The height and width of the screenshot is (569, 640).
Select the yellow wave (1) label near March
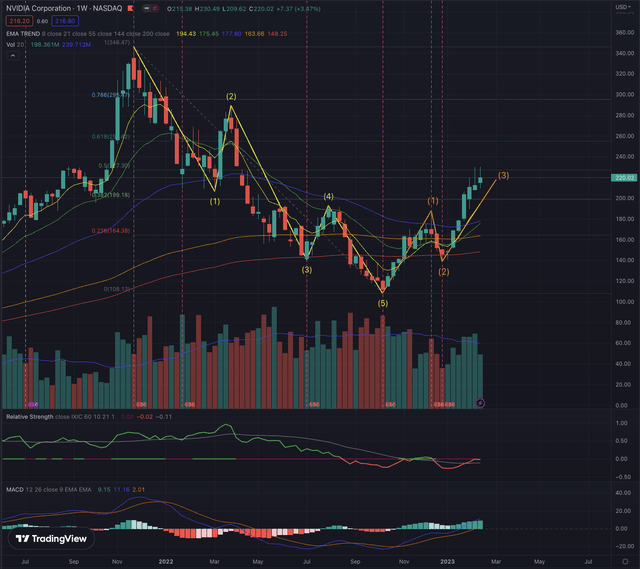[215, 201]
